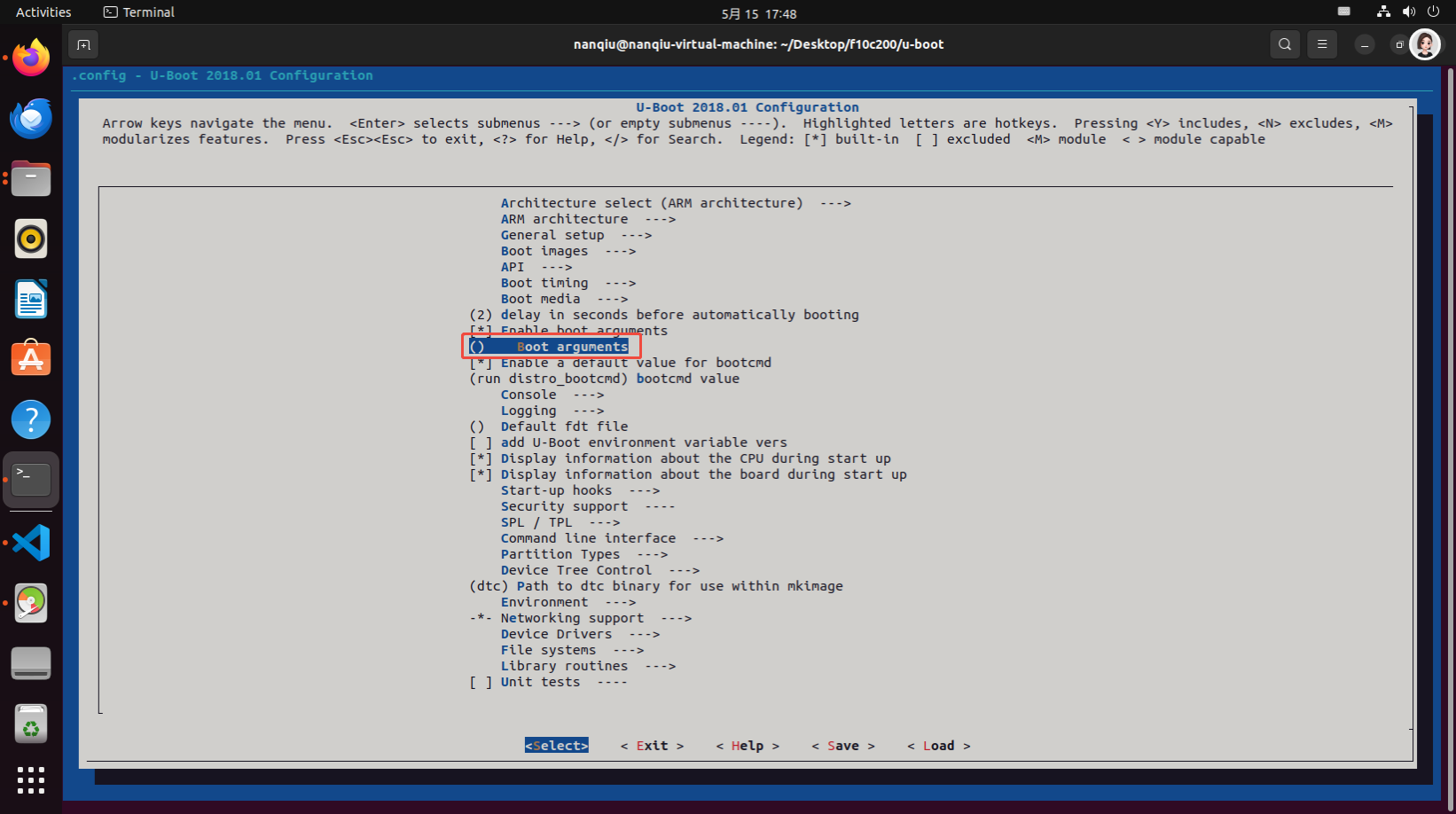Viewport: 1456px width, 814px height.
Task: Open a new terminal tab
Action: tap(83, 44)
